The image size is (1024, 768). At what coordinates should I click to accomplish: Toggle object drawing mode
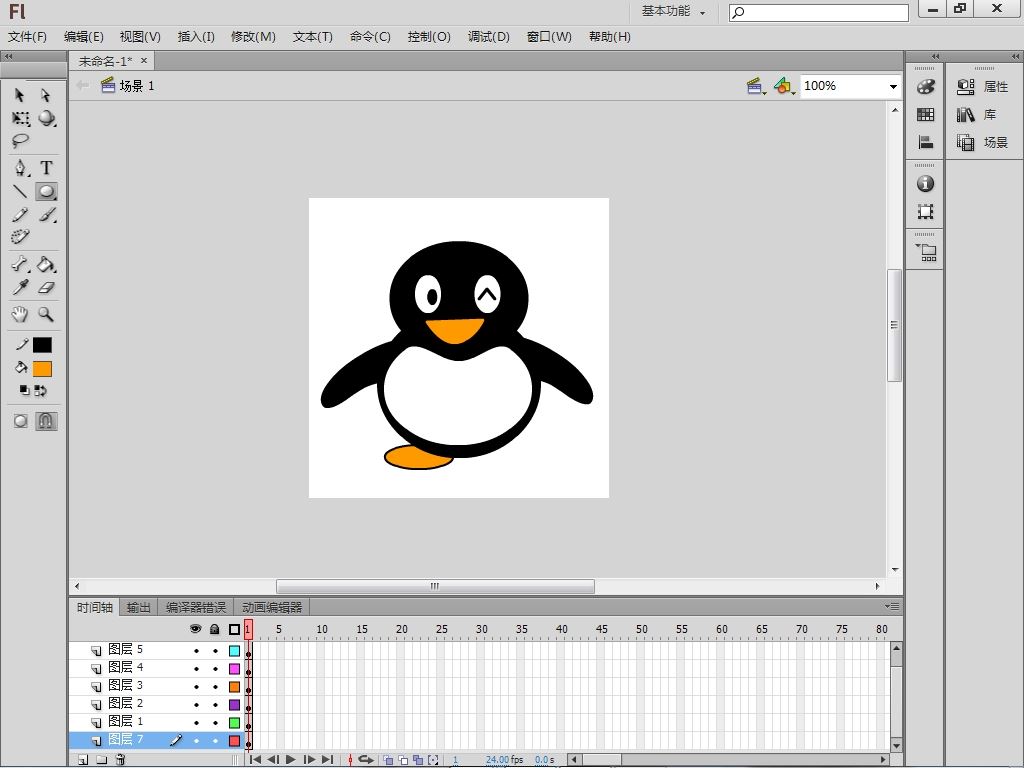pyautogui.click(x=20, y=421)
